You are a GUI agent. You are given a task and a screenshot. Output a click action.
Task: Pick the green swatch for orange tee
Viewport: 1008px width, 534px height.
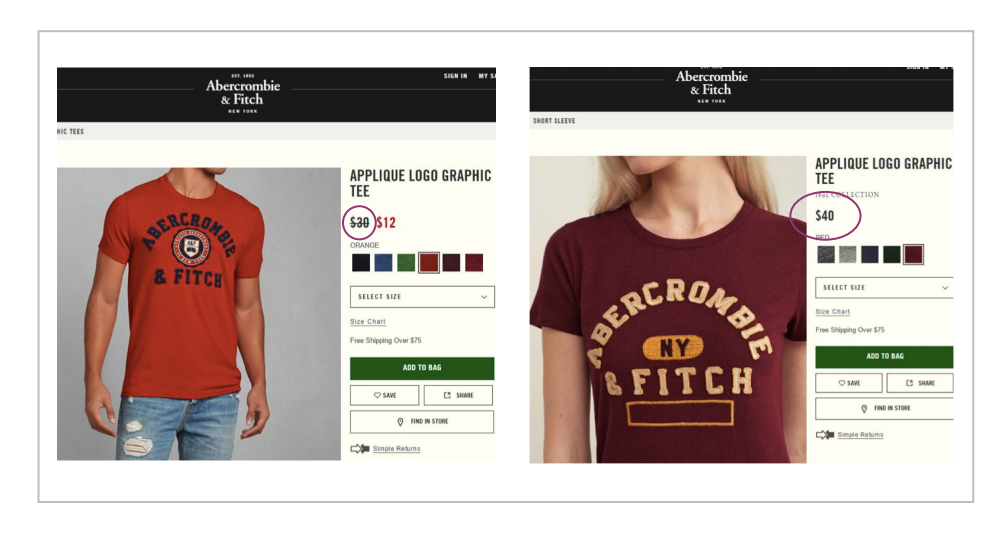pos(406,263)
